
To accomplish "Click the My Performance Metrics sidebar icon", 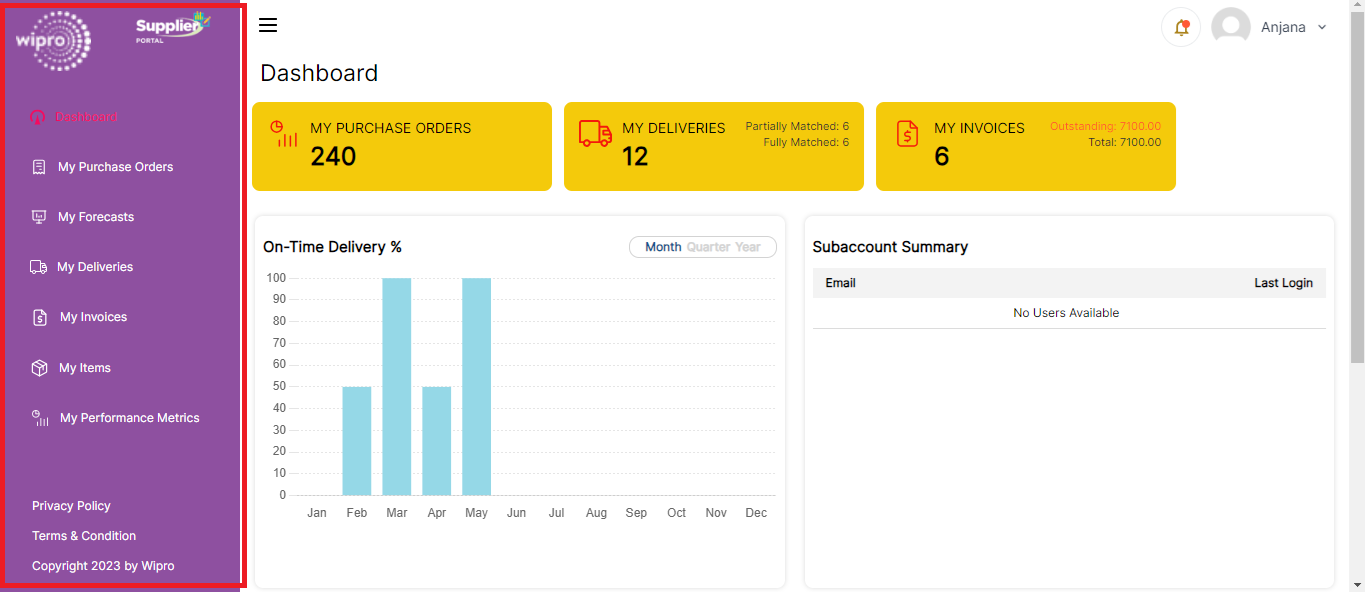I will click(40, 418).
